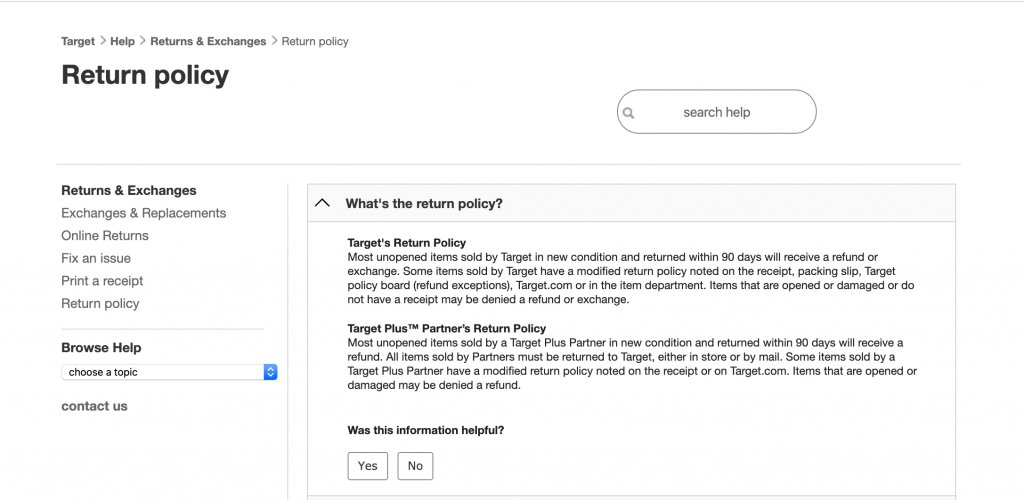
Task: Click the search magnifier icon
Action: point(629,113)
